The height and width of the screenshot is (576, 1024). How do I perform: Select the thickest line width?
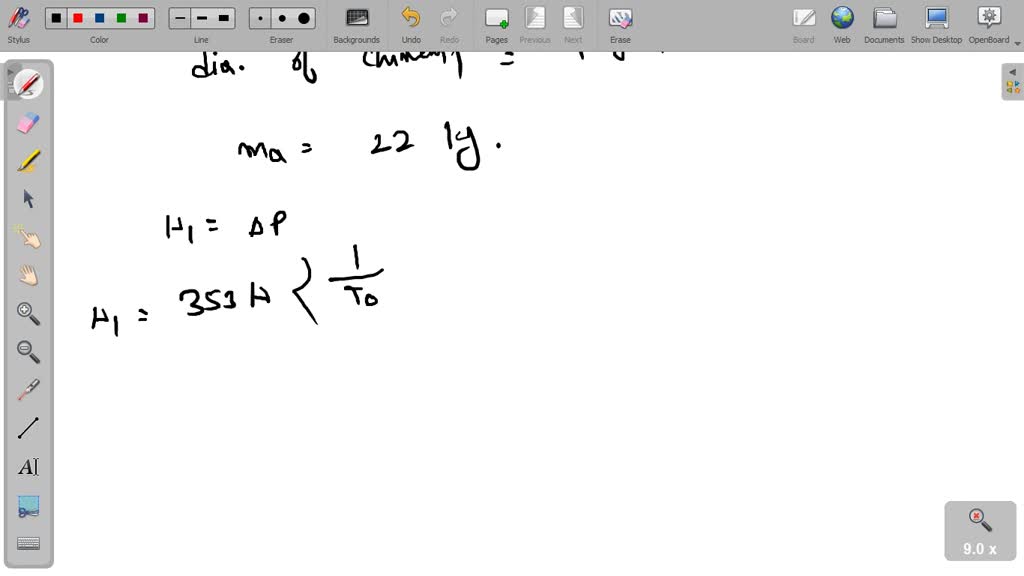click(224, 18)
